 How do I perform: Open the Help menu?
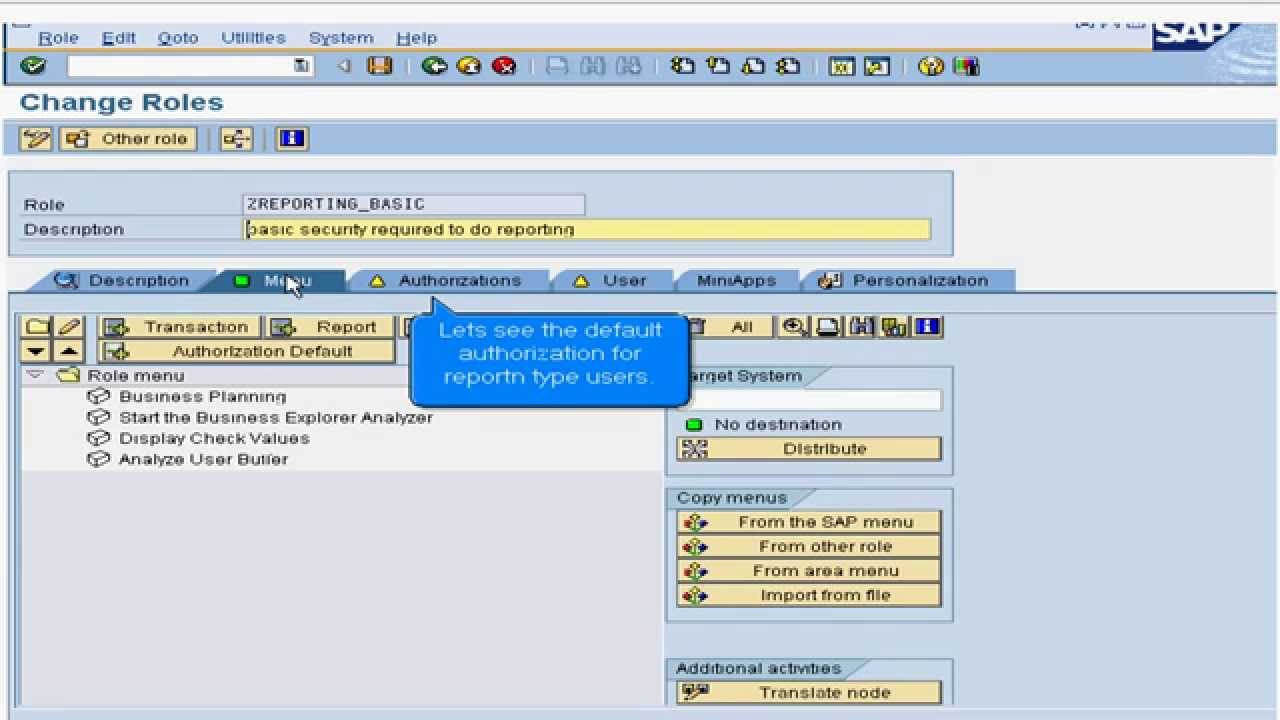point(416,38)
